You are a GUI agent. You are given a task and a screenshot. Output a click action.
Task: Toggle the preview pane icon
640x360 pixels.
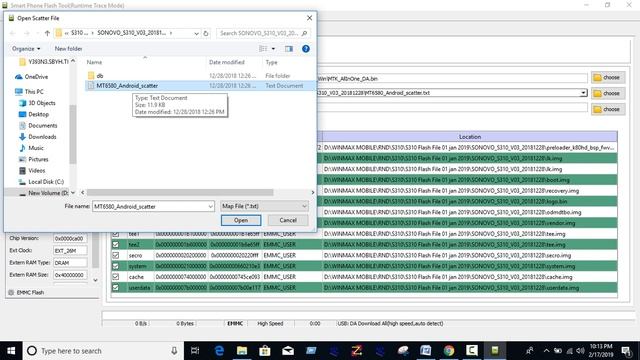click(x=289, y=49)
